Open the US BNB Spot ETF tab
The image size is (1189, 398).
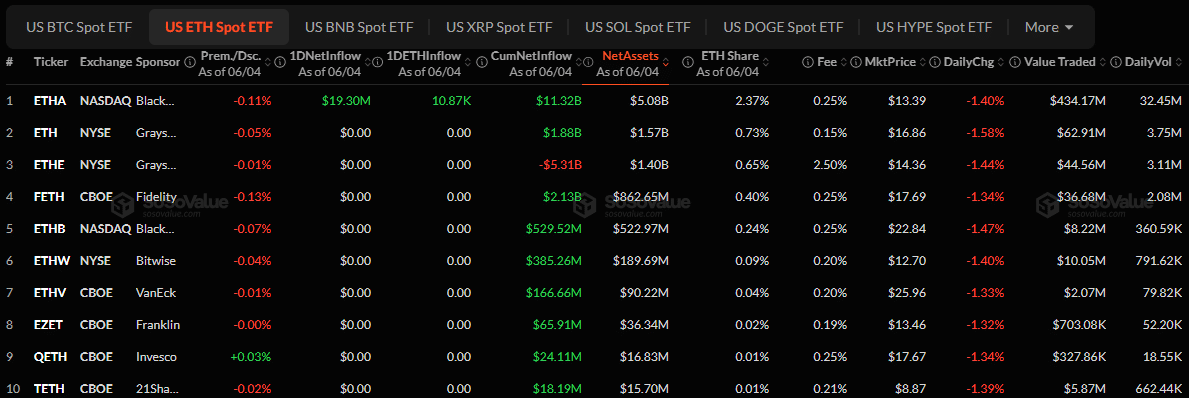(x=359, y=27)
